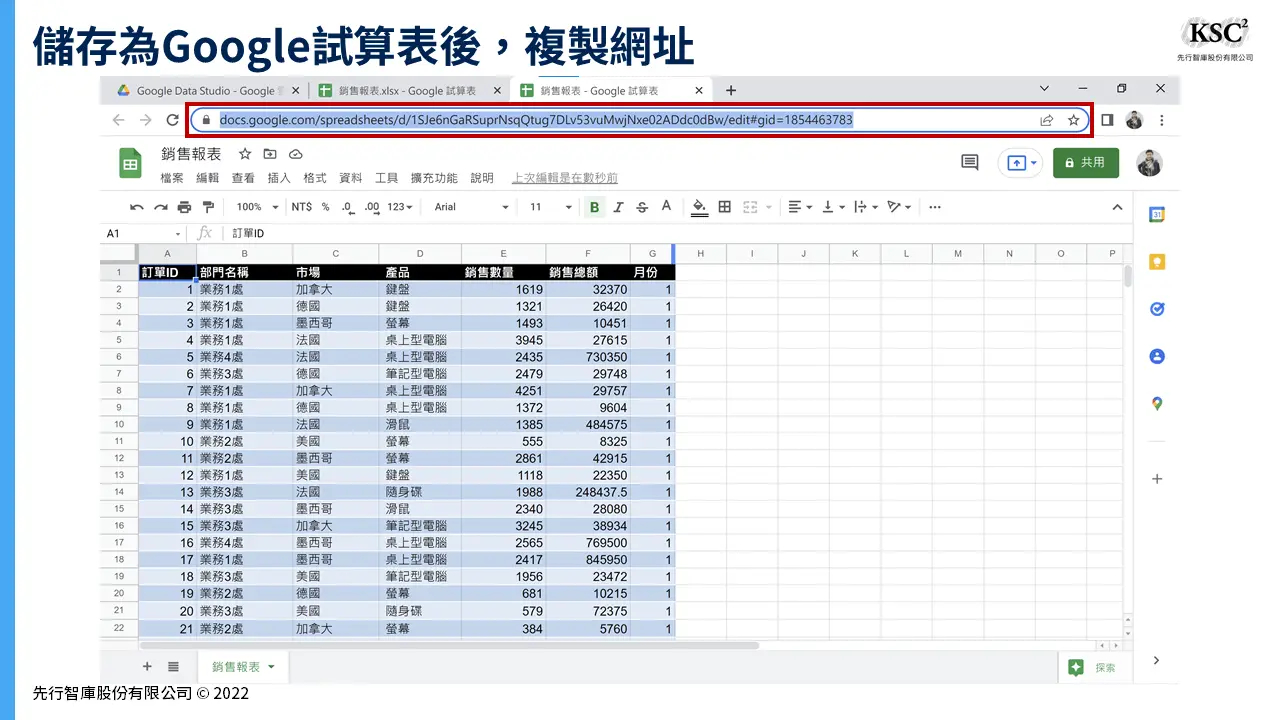Open the comment history icon
The width and height of the screenshot is (1280, 720).
969,162
